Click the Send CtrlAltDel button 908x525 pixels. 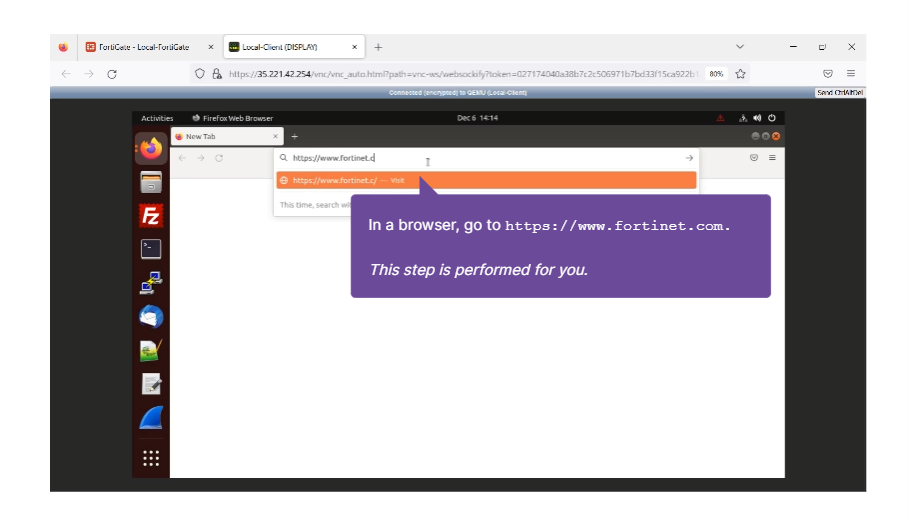tap(840, 93)
